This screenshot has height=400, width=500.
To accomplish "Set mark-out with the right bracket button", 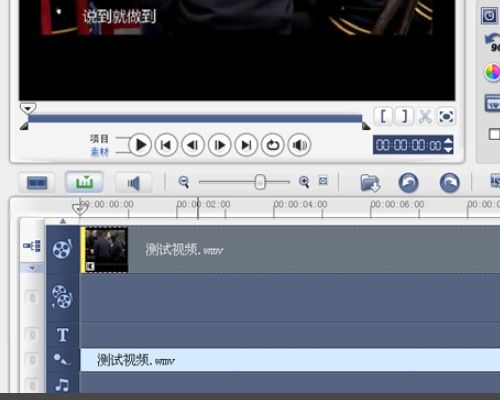I will point(404,116).
